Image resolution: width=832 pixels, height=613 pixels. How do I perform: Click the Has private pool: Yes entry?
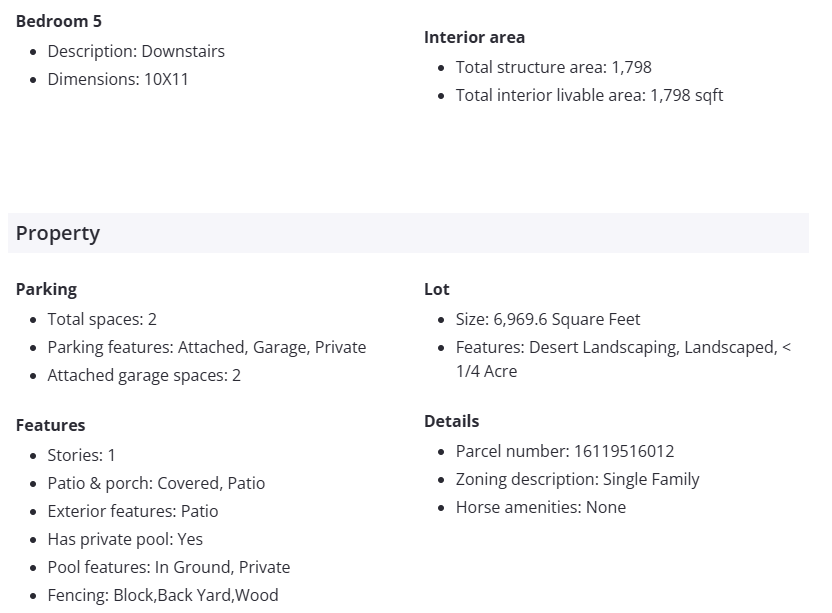[125, 539]
